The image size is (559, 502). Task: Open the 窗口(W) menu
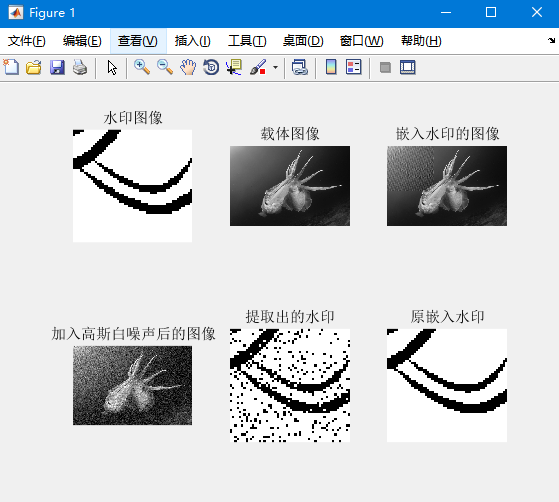click(x=361, y=41)
